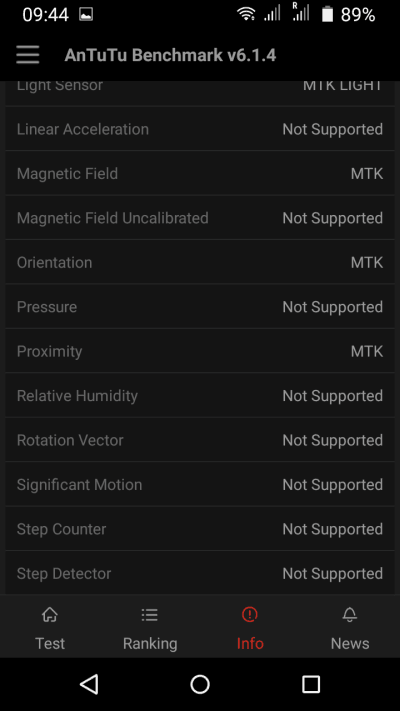Tap the AnTuTu Benchmark v6.1.4 title
Image resolution: width=400 pixels, height=711 pixels.
[170, 55]
